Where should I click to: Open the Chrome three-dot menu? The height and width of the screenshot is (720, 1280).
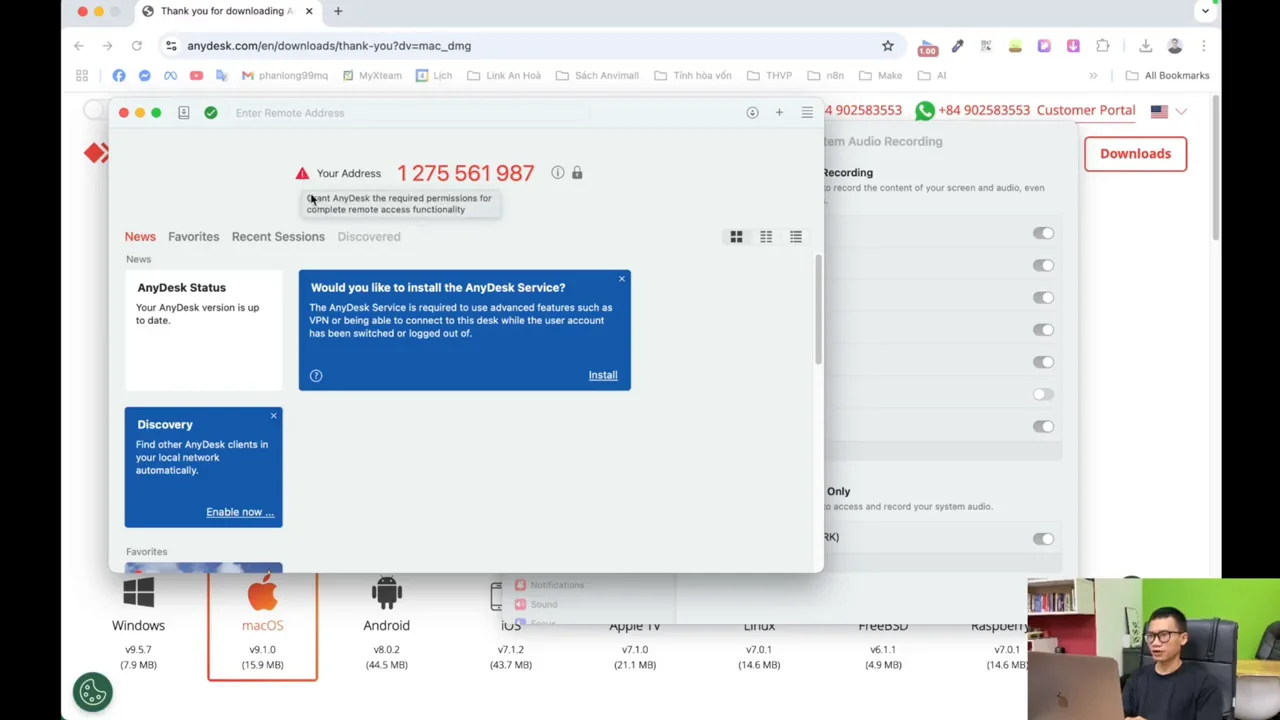(1204, 46)
